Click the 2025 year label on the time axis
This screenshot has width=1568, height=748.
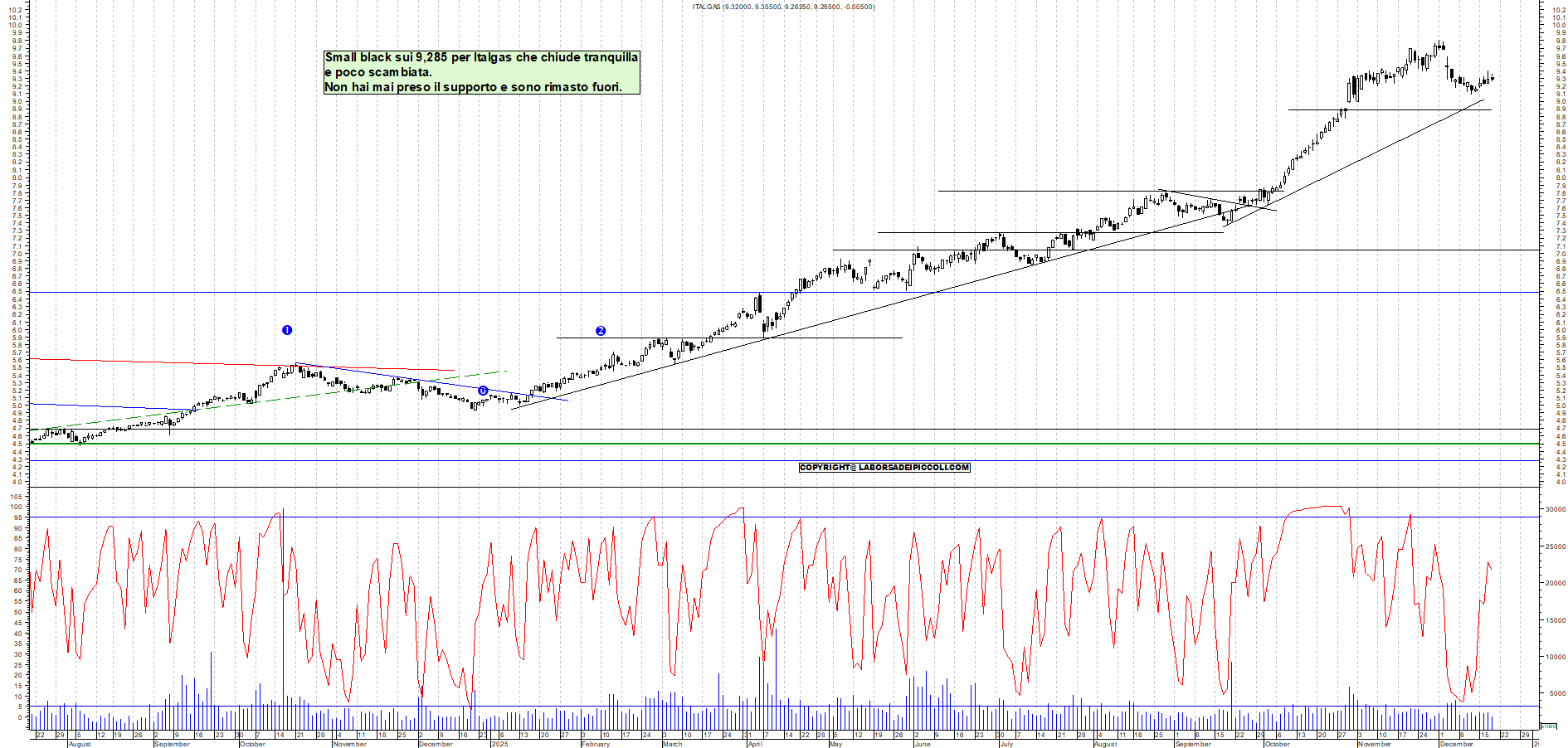coord(499,744)
